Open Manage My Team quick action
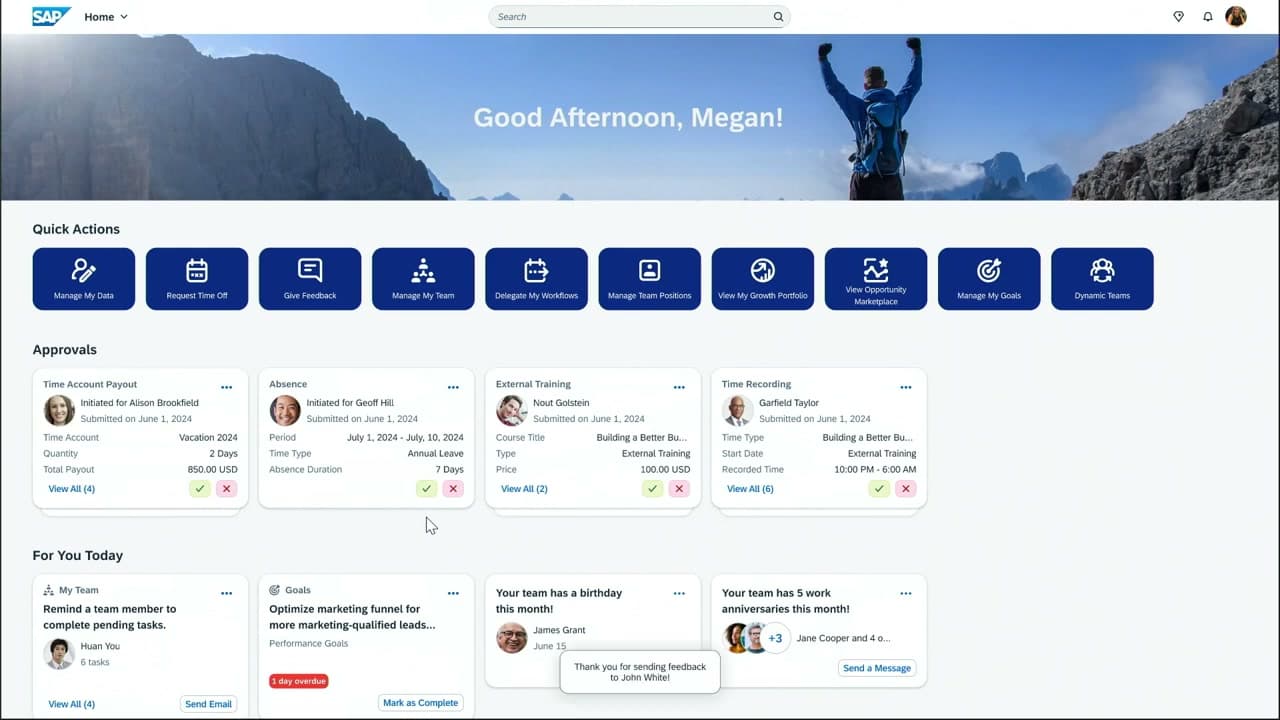 [x=423, y=279]
